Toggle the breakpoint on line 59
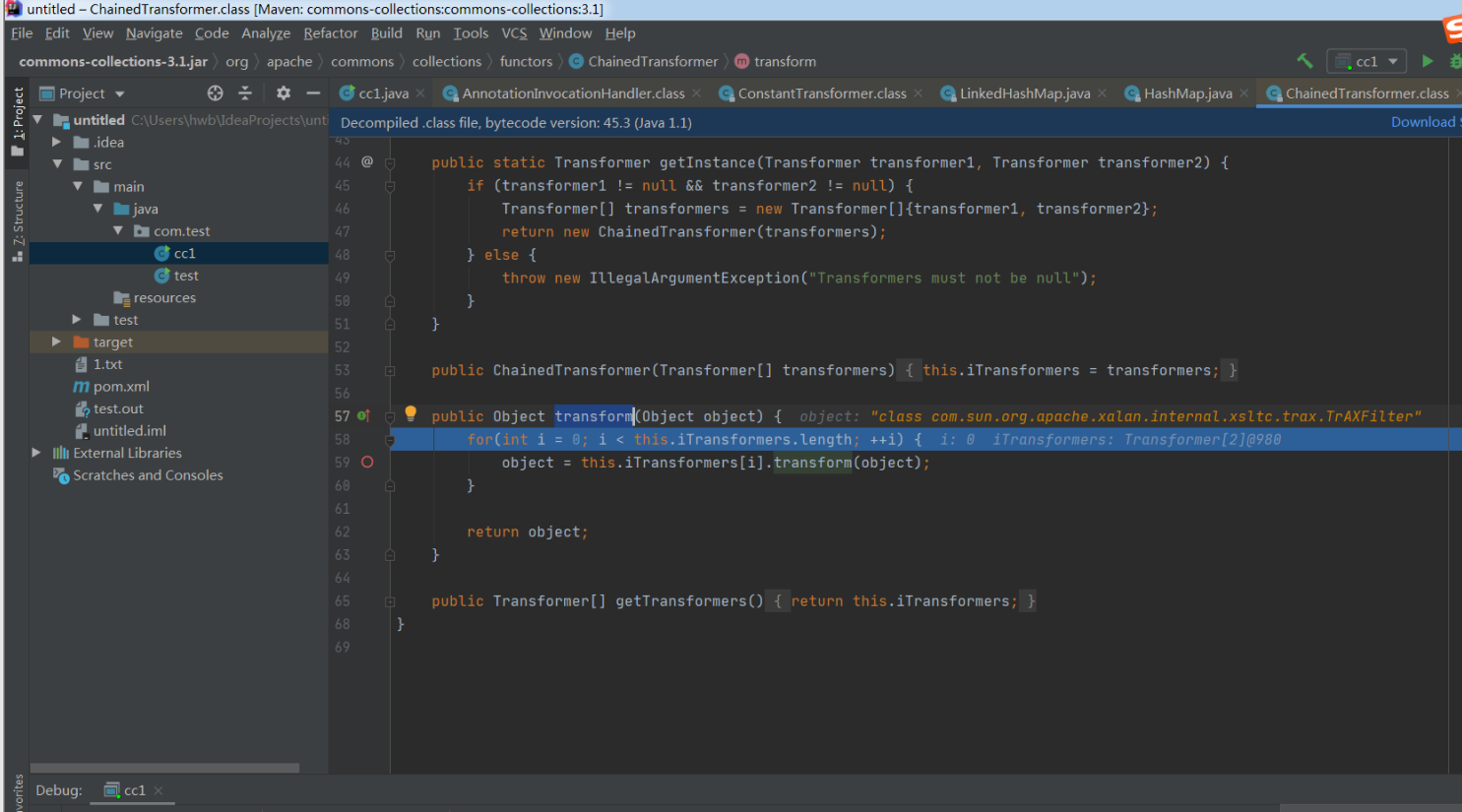 (x=367, y=462)
